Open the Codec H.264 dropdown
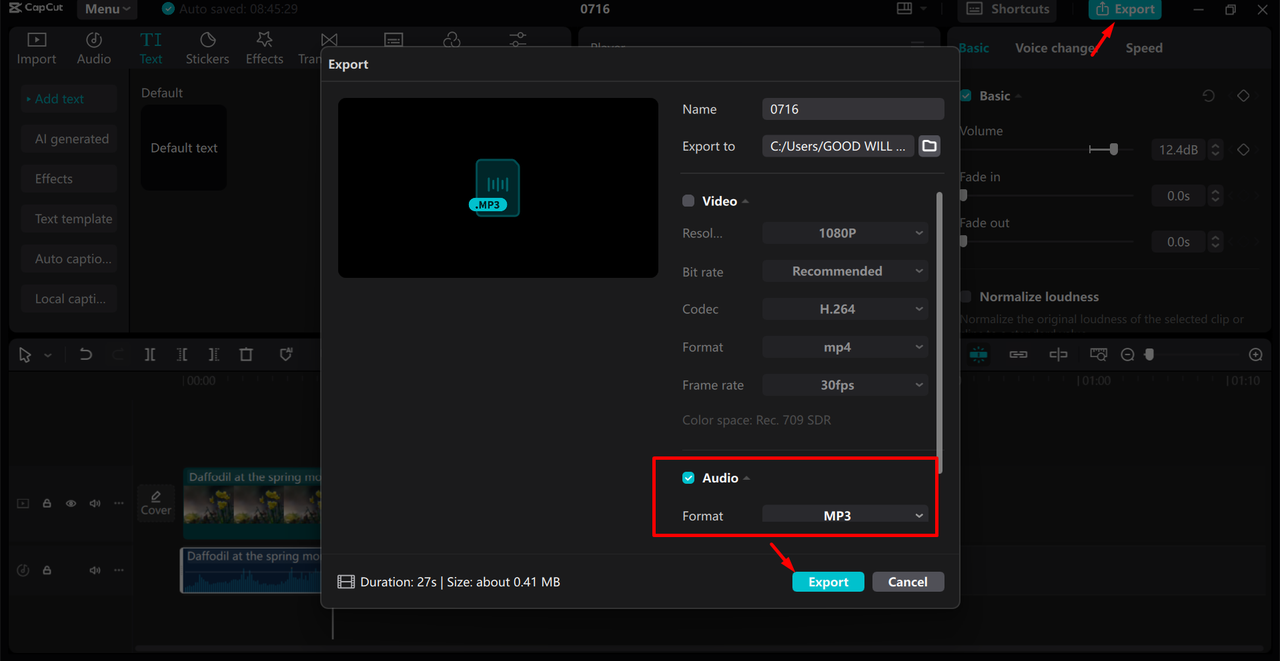The image size is (1280, 661). point(845,309)
